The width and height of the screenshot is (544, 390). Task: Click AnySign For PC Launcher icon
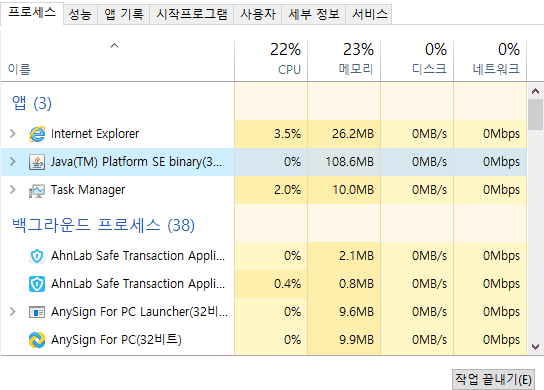pos(37,312)
